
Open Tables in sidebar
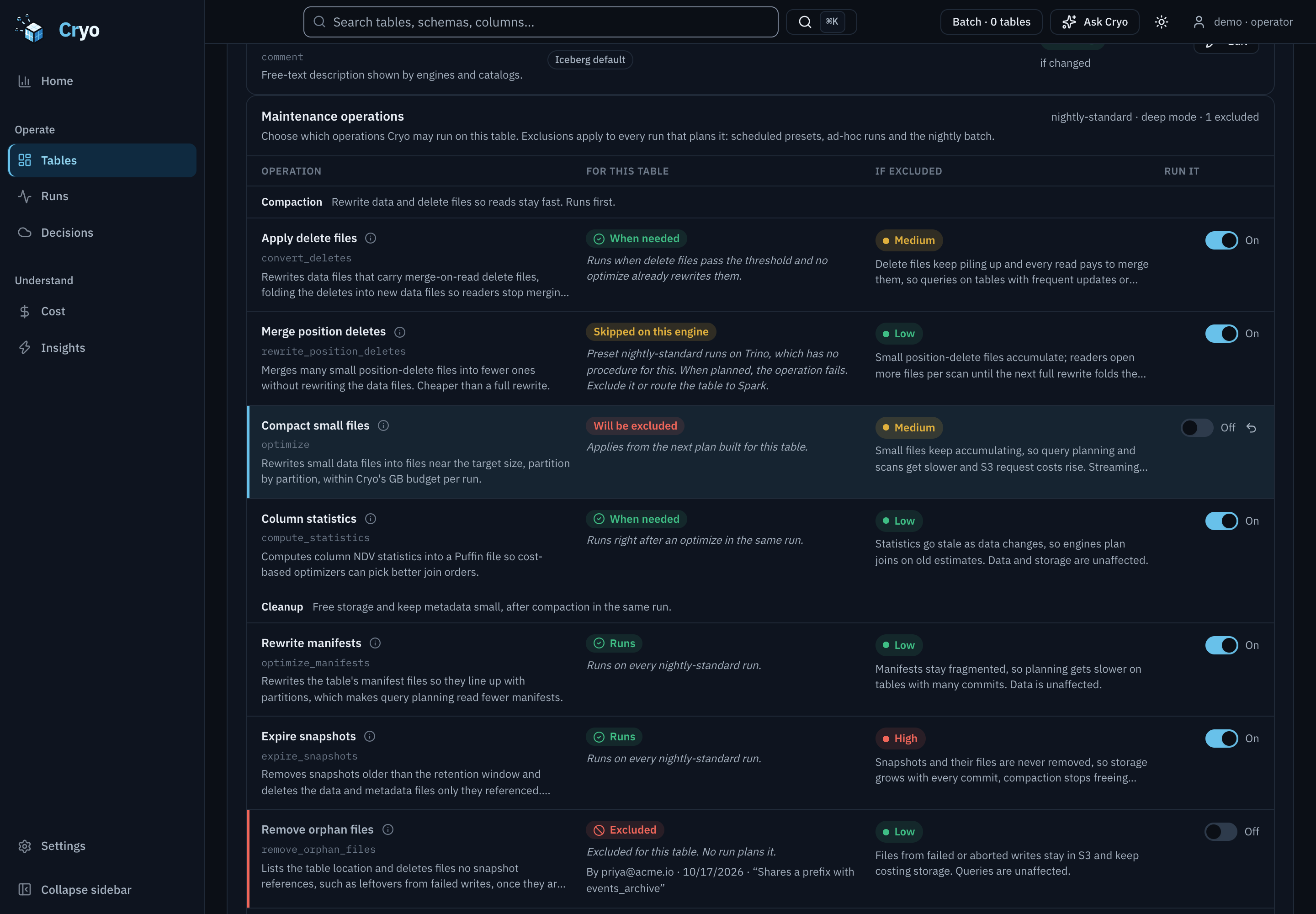(x=102, y=160)
